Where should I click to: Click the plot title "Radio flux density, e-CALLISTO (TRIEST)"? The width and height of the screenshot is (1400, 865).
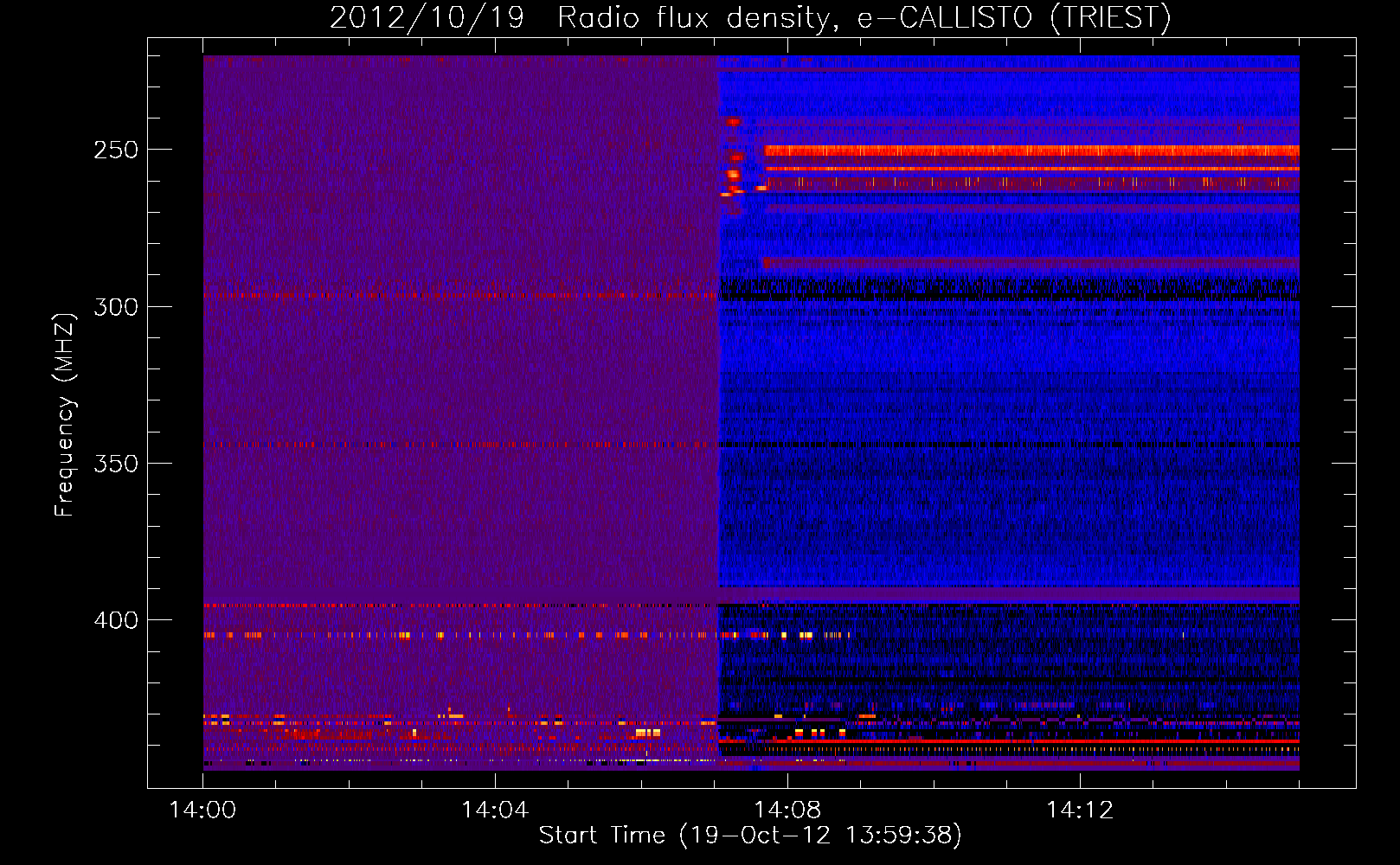[x=864, y=17]
